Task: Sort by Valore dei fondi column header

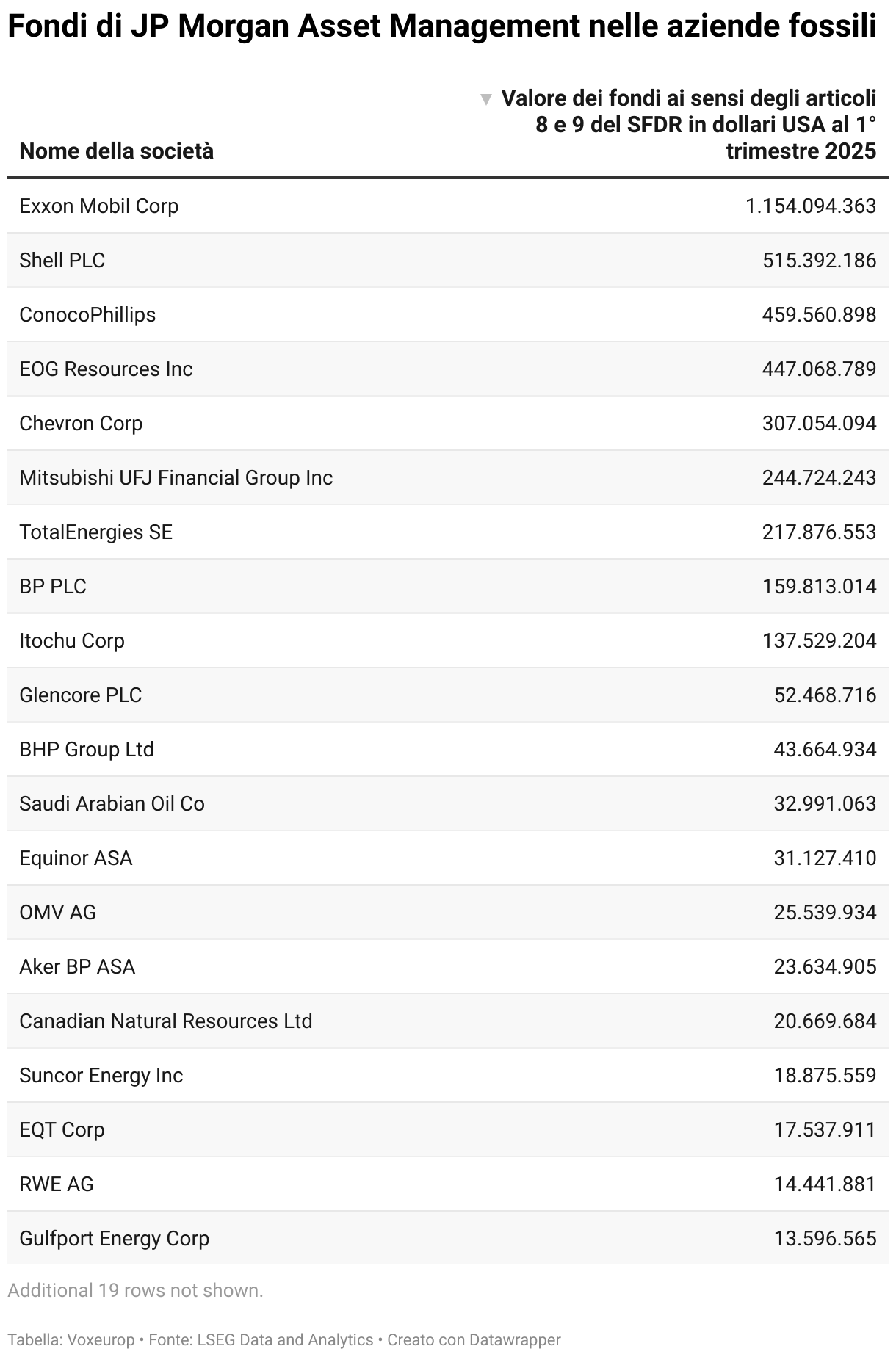Action: (689, 125)
